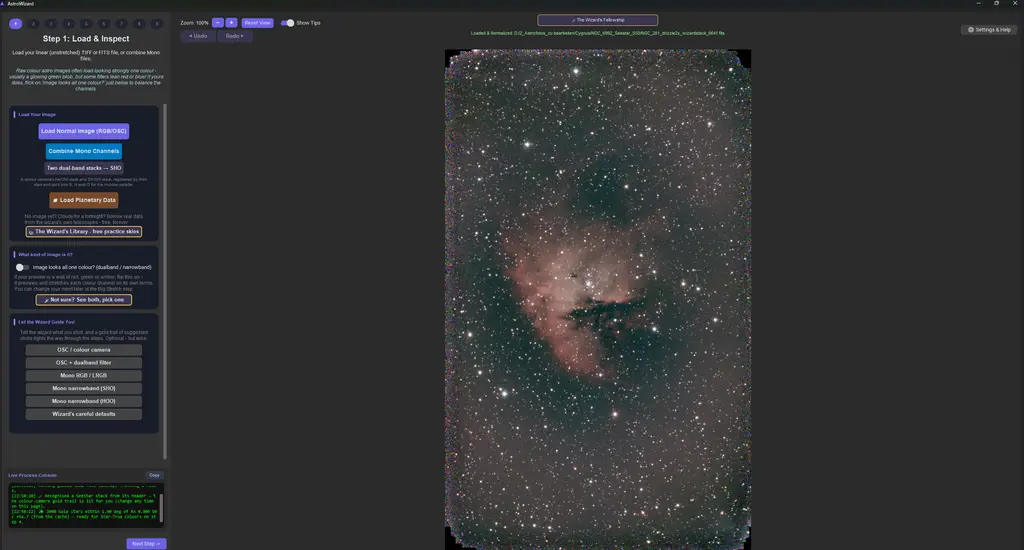Select Mono narrowband (SHO) guide
This screenshot has width=1024, height=550.
click(x=84, y=389)
